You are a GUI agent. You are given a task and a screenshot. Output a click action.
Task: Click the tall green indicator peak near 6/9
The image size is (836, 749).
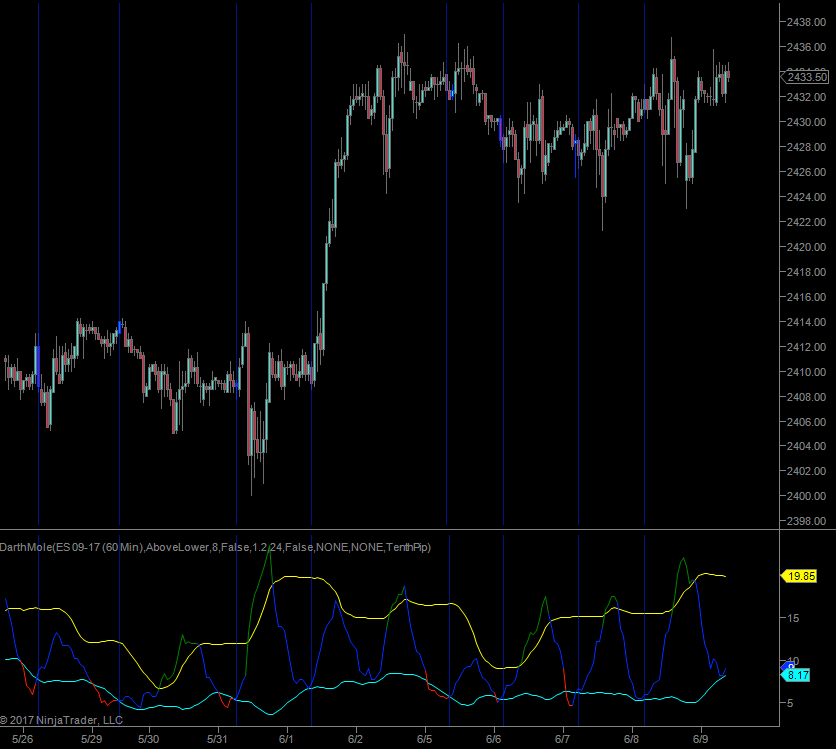683,559
